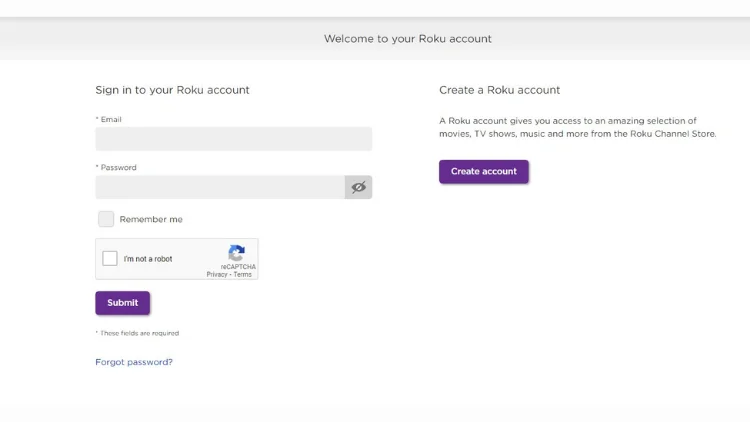Click the reCAPTCHA logo icon

(237, 253)
